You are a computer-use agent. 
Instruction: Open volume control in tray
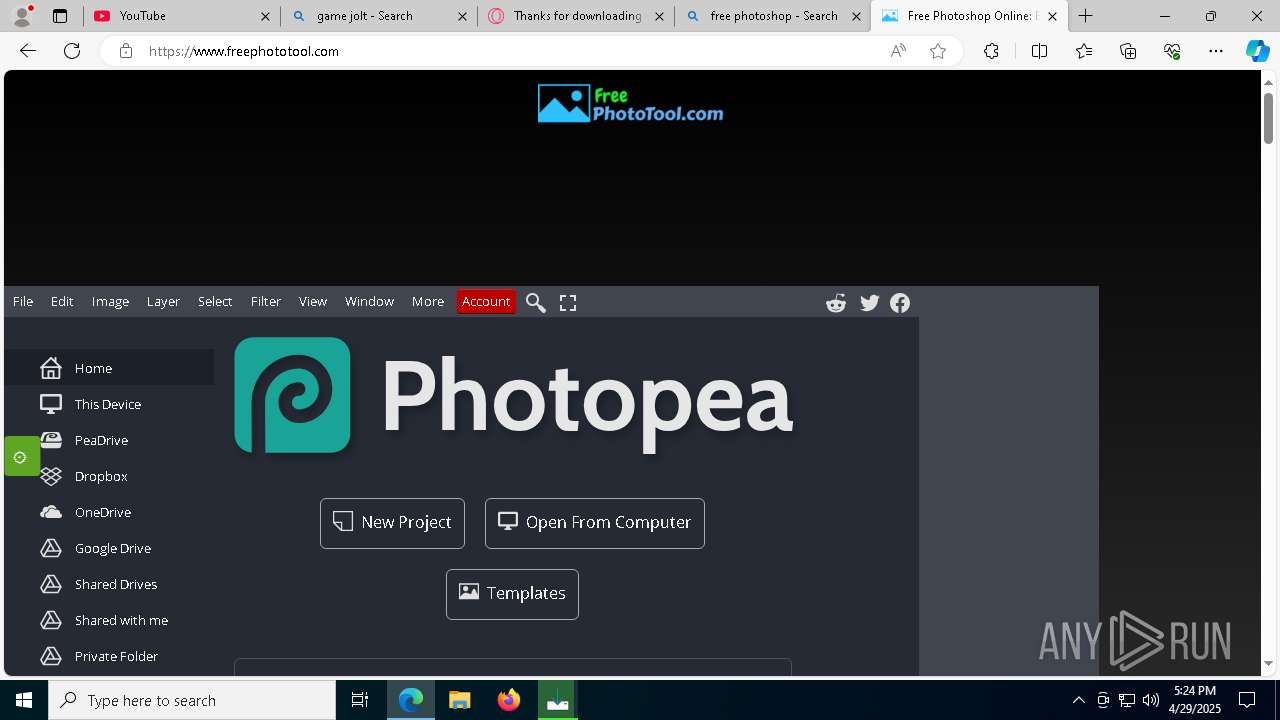(1150, 700)
